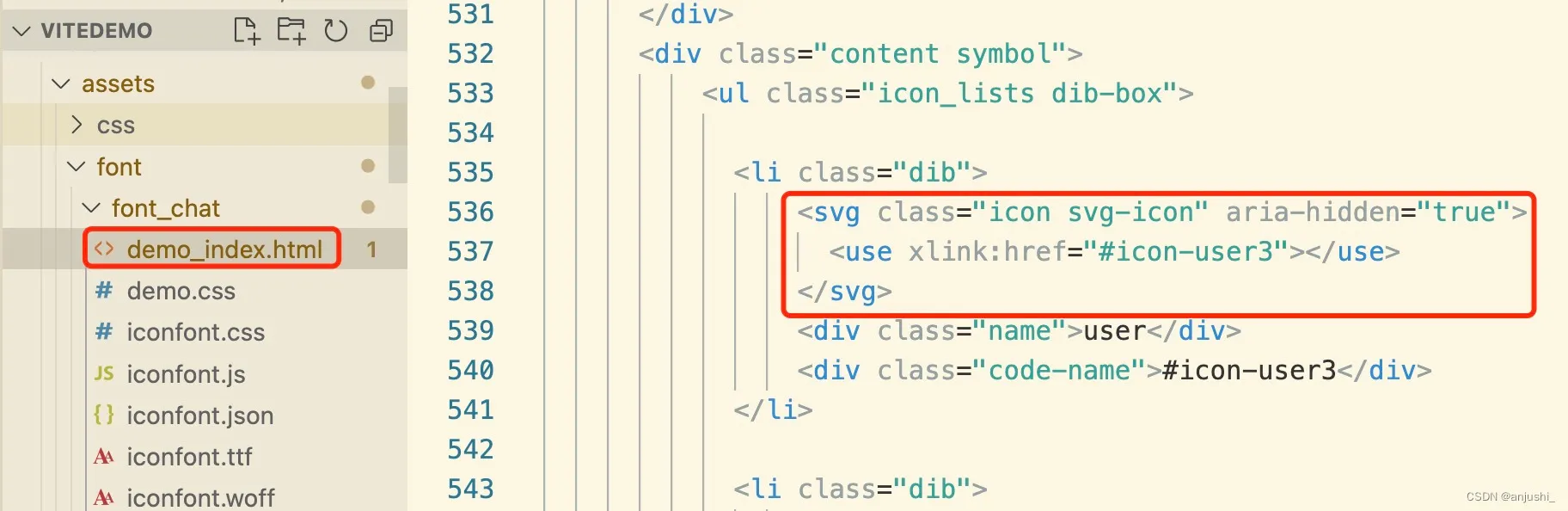Collapse the font folder chevron
This screenshot has height=511, width=1568.
click(x=76, y=166)
